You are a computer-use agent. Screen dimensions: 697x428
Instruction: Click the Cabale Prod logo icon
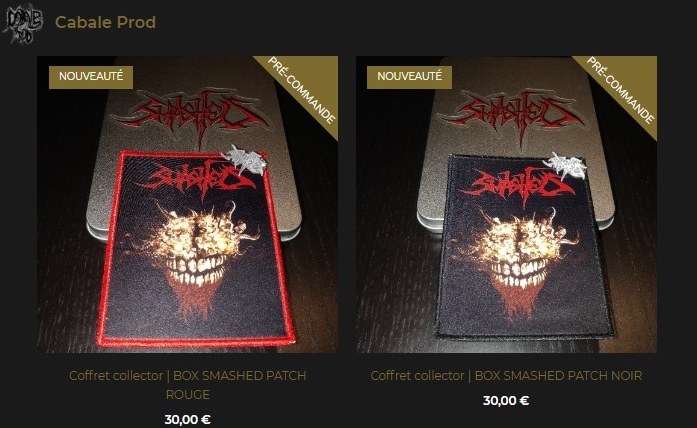point(23,24)
